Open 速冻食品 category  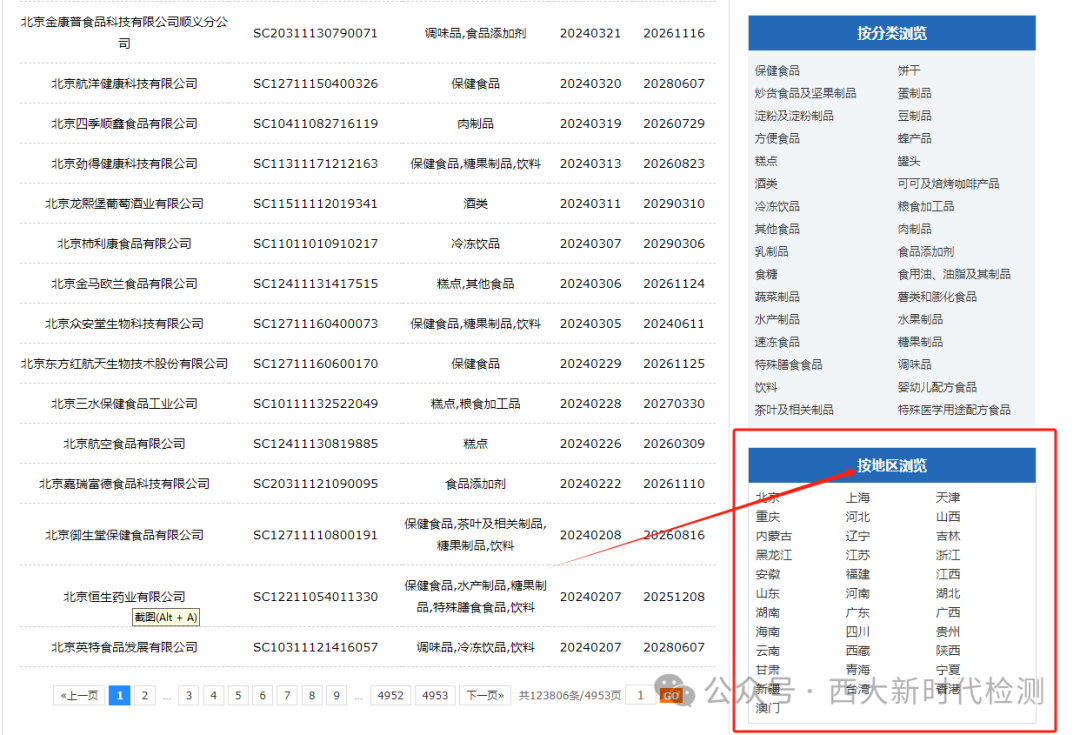(x=777, y=342)
